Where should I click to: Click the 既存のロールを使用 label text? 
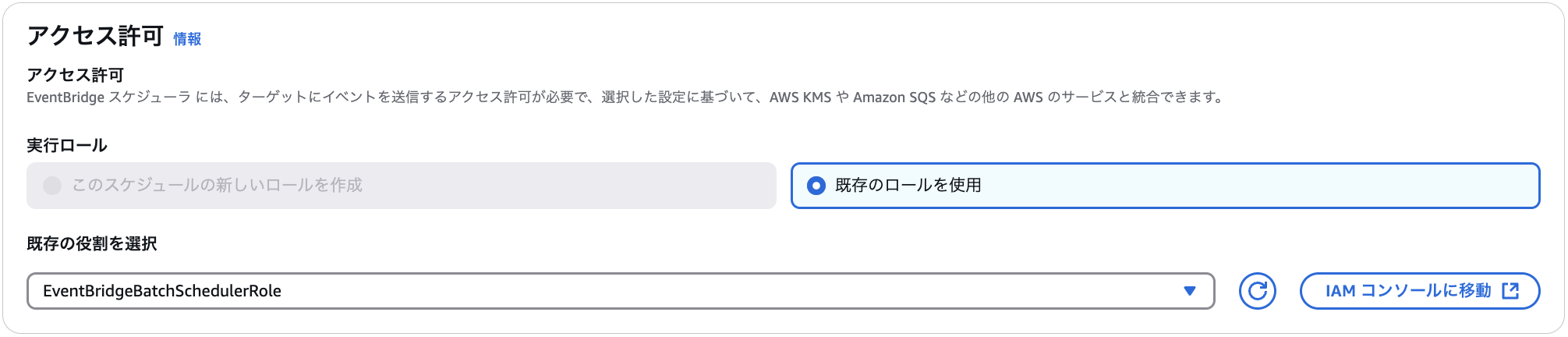pyautogui.click(x=908, y=186)
